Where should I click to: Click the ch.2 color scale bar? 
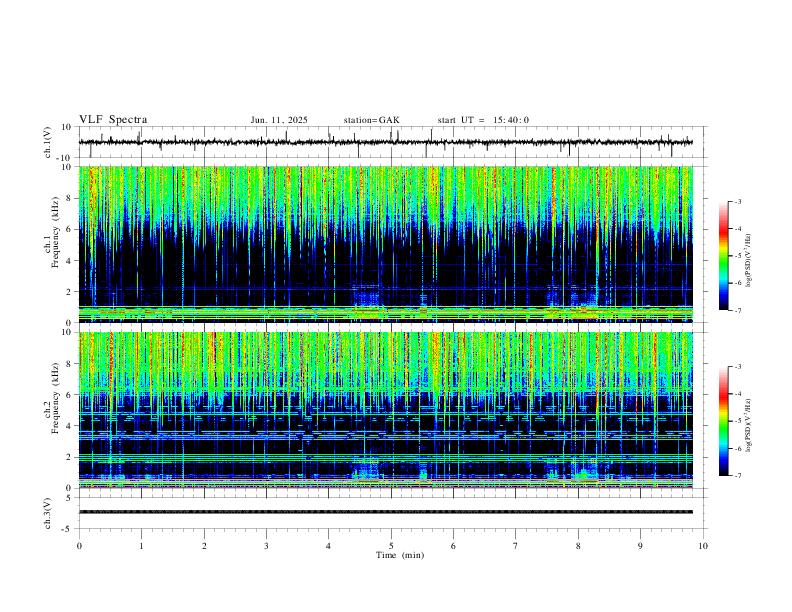[723, 421]
